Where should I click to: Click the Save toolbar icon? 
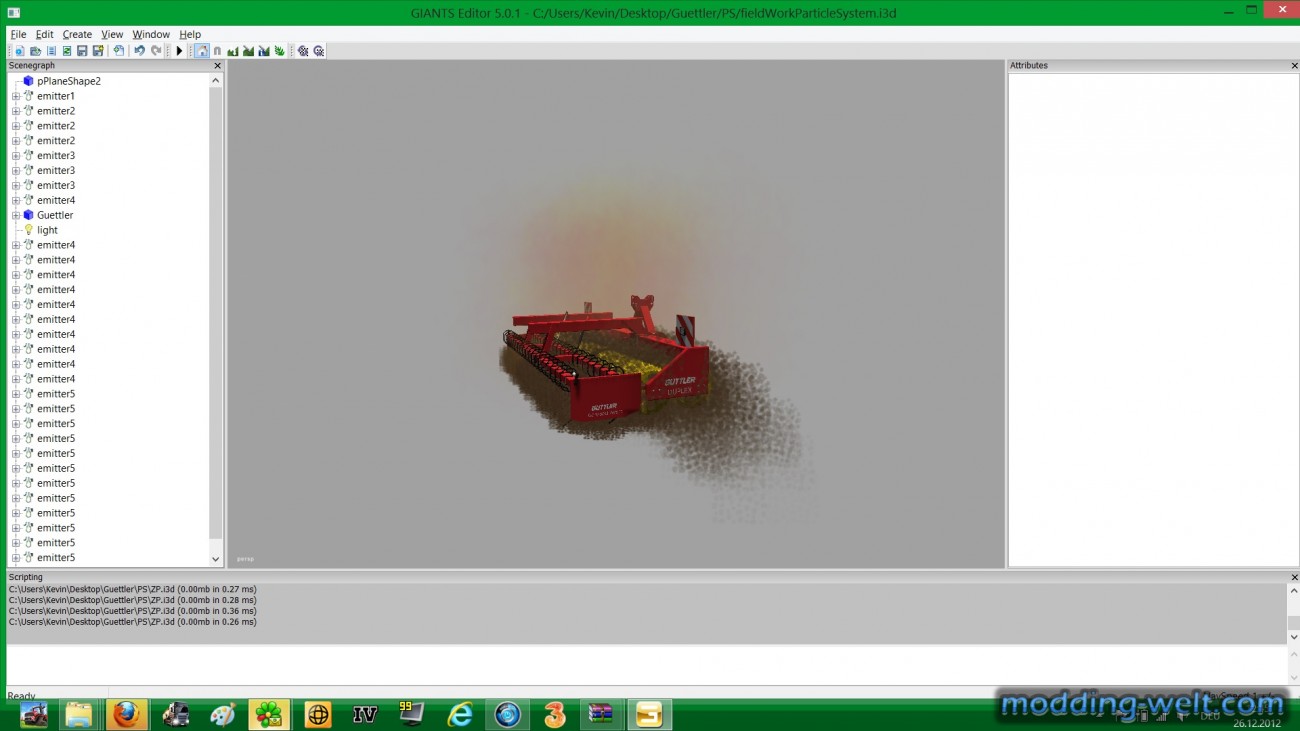(82, 51)
